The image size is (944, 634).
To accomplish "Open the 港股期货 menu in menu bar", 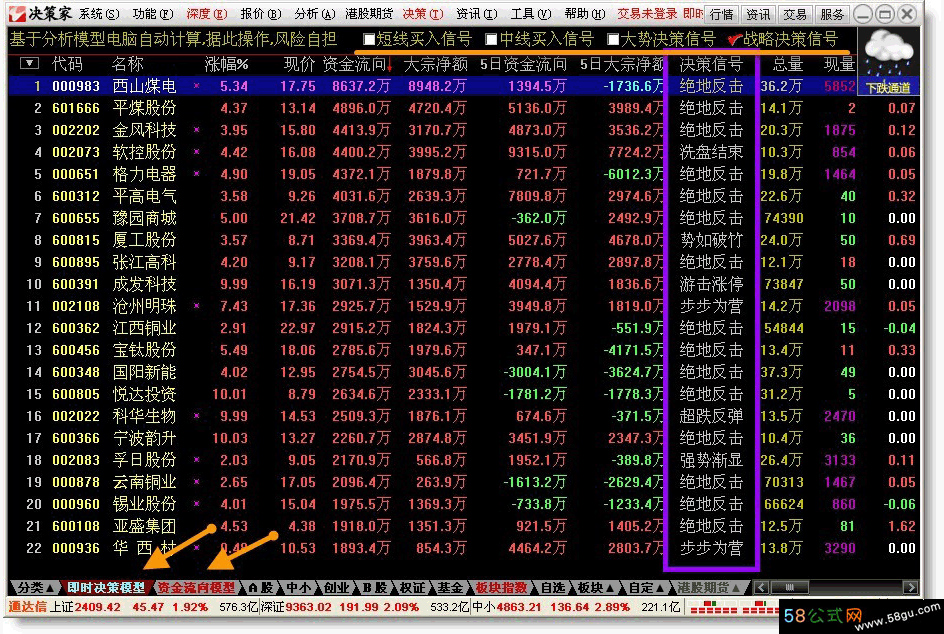I will pyautogui.click(x=369, y=13).
